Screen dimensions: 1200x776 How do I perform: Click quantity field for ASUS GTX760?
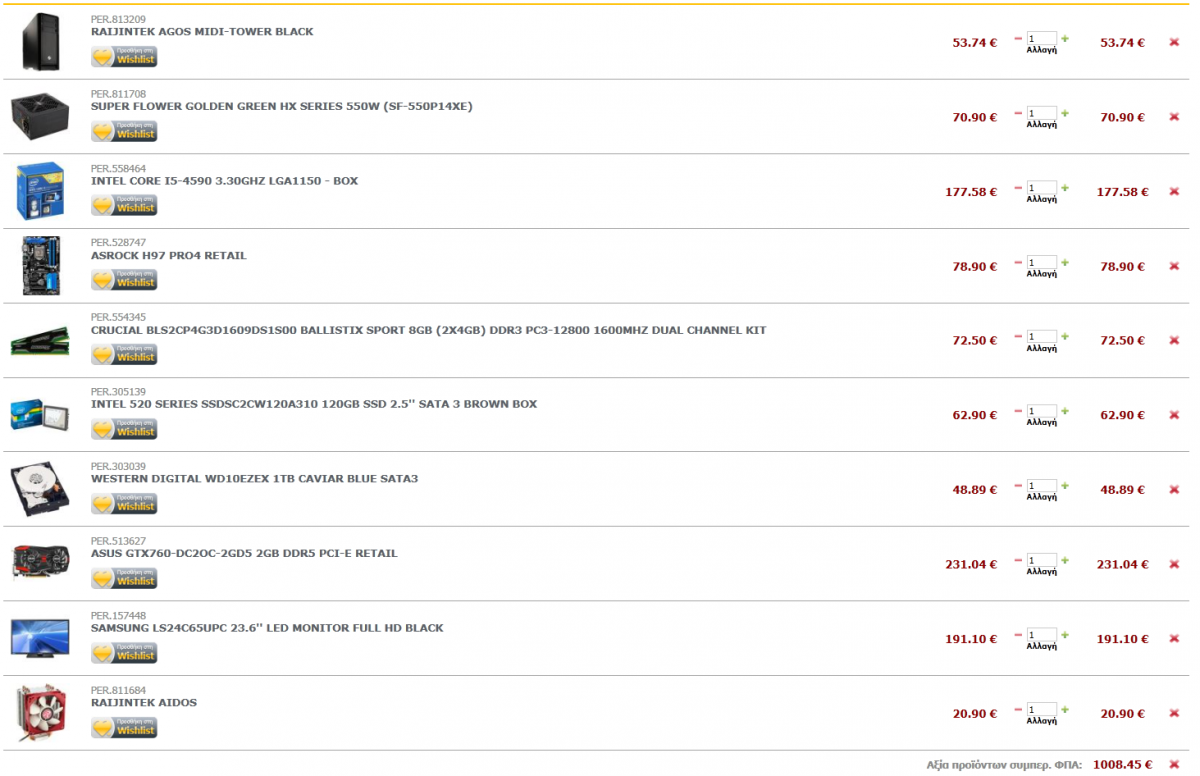coord(1041,560)
